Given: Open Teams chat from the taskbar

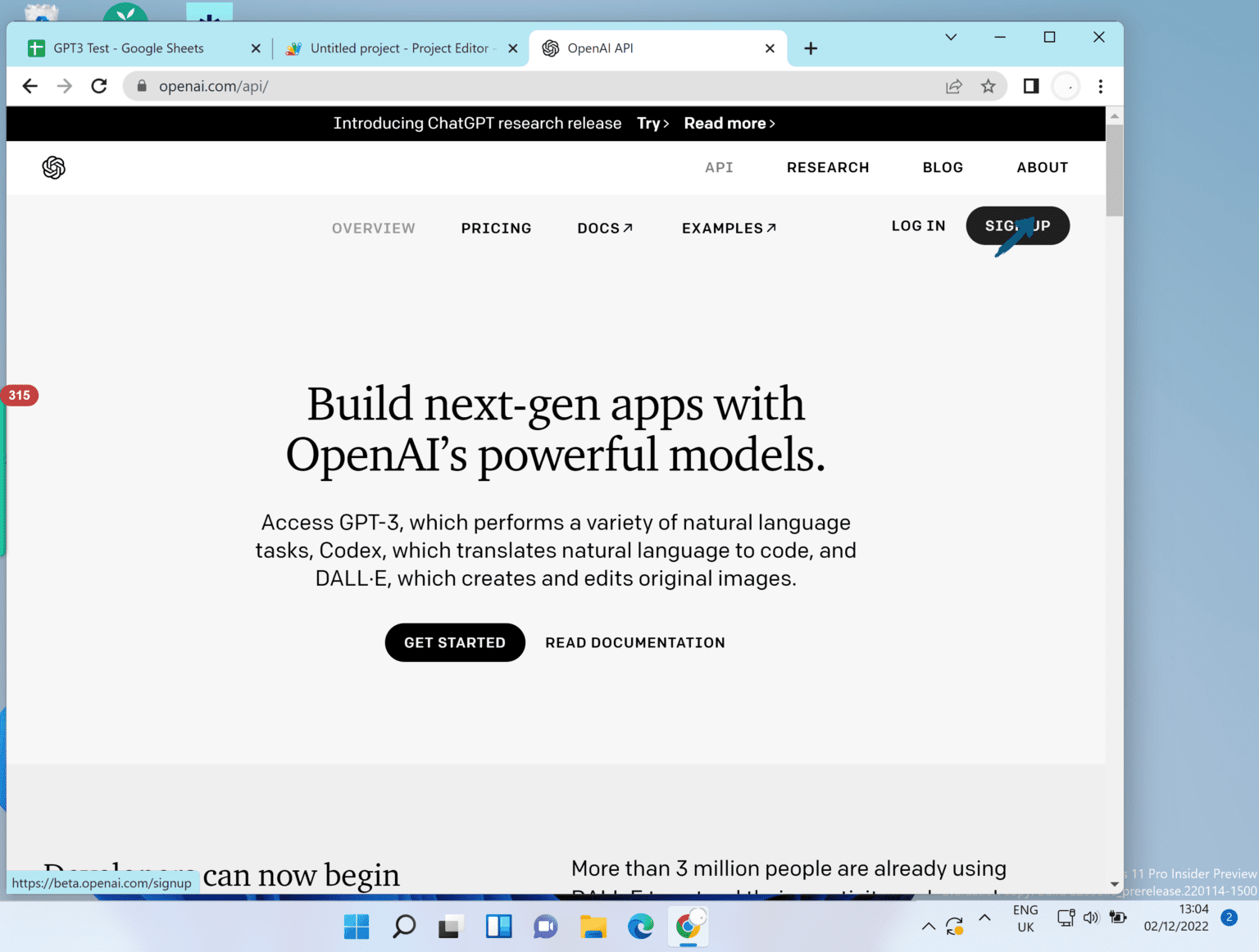Looking at the screenshot, I should tap(545, 926).
